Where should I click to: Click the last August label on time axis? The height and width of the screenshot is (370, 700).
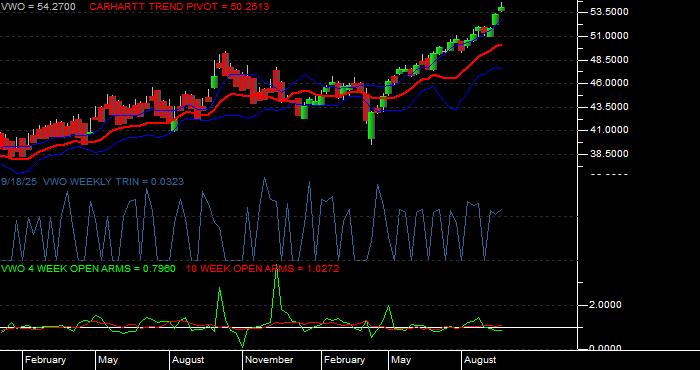480,360
